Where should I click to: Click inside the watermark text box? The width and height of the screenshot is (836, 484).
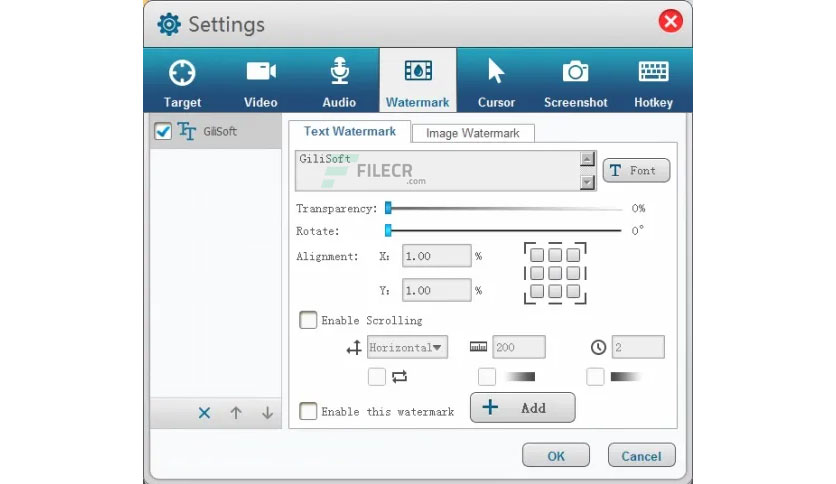point(437,171)
